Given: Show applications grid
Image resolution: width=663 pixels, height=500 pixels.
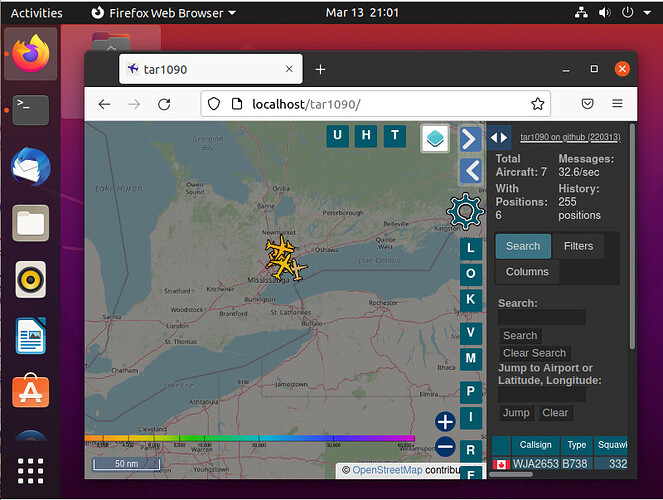Looking at the screenshot, I should [x=30, y=471].
